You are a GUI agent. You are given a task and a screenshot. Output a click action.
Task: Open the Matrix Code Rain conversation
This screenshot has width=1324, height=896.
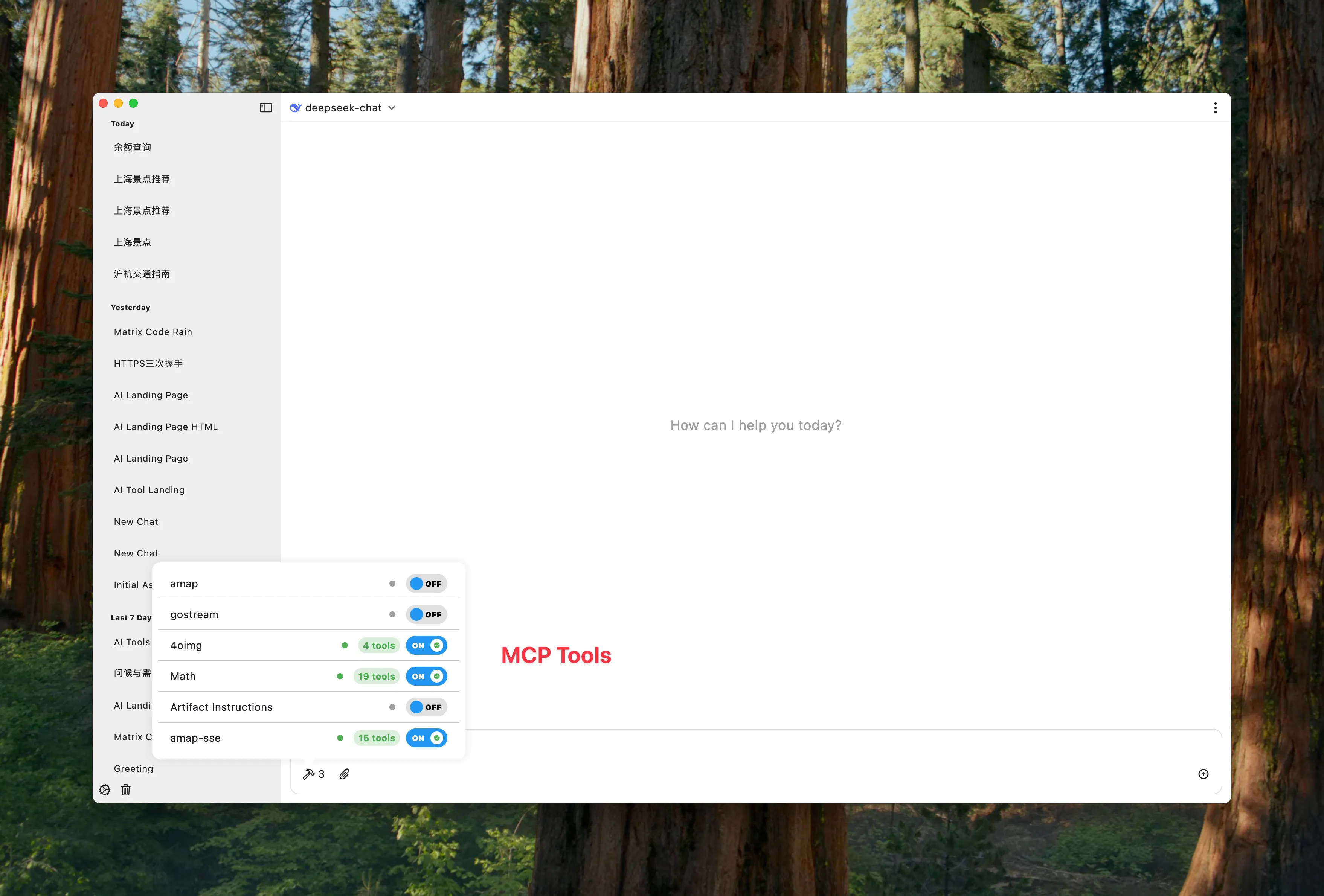153,332
